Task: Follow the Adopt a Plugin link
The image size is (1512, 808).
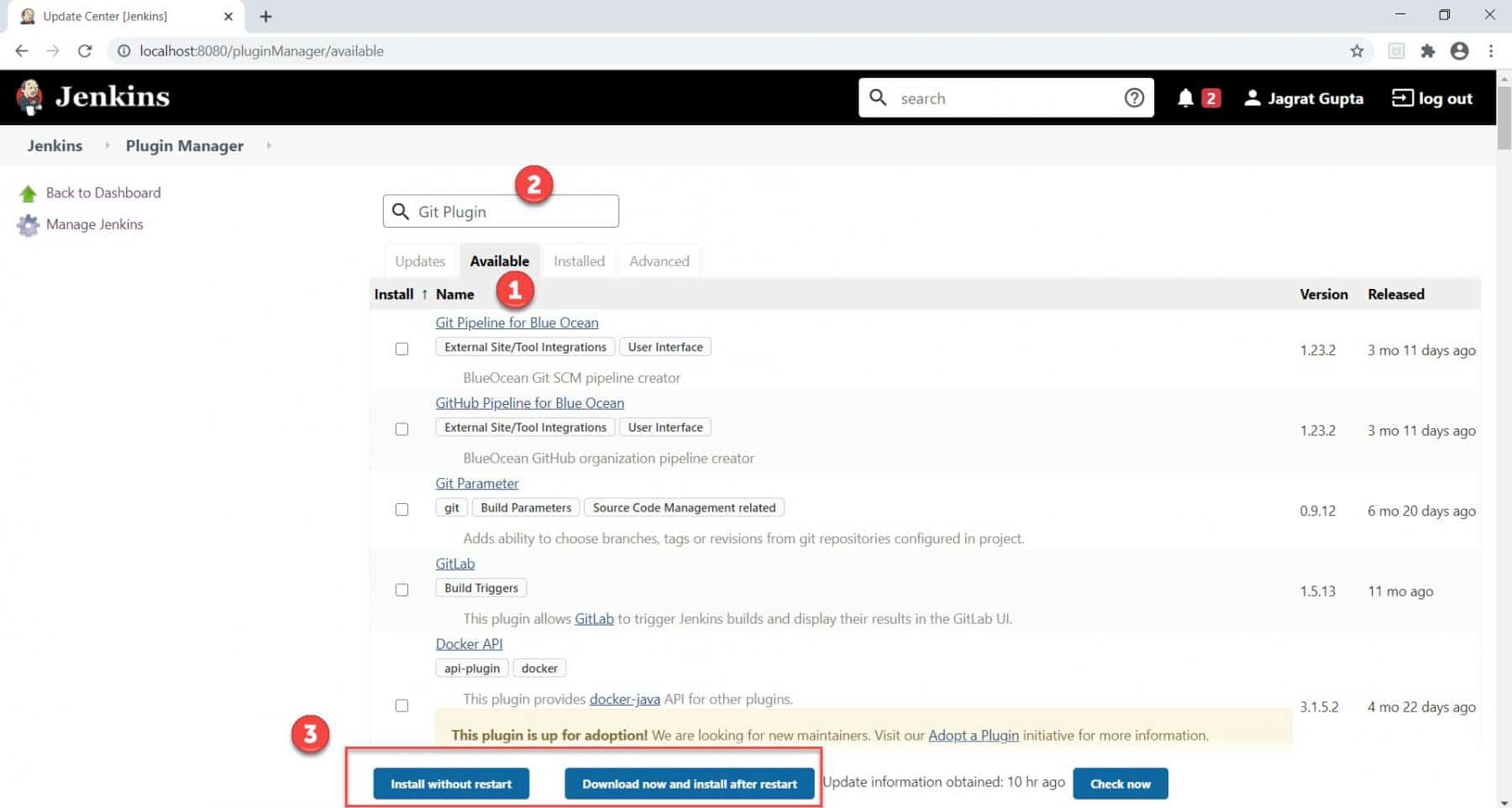Action: 973,735
